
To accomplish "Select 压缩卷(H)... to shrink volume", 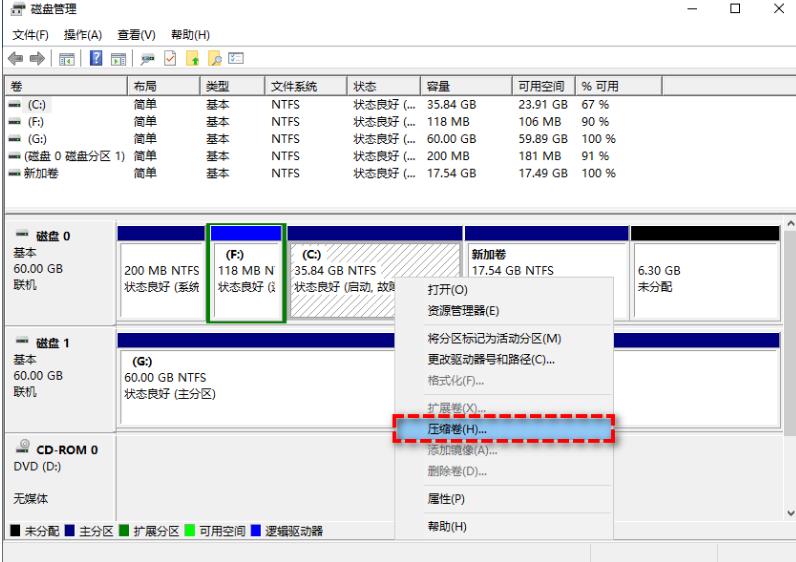I will 504,429.
